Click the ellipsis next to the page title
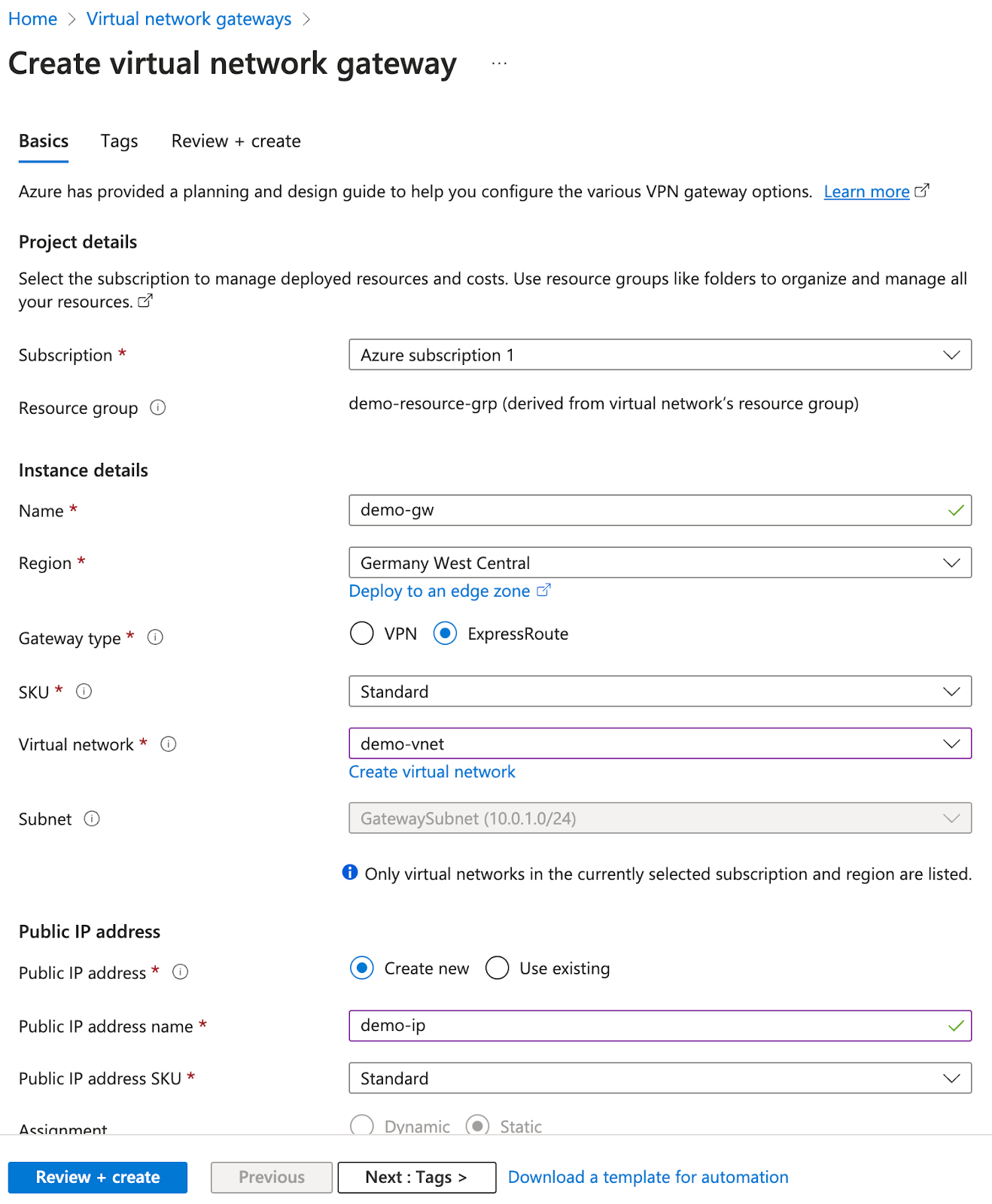The height and width of the screenshot is (1204, 992). 499,62
